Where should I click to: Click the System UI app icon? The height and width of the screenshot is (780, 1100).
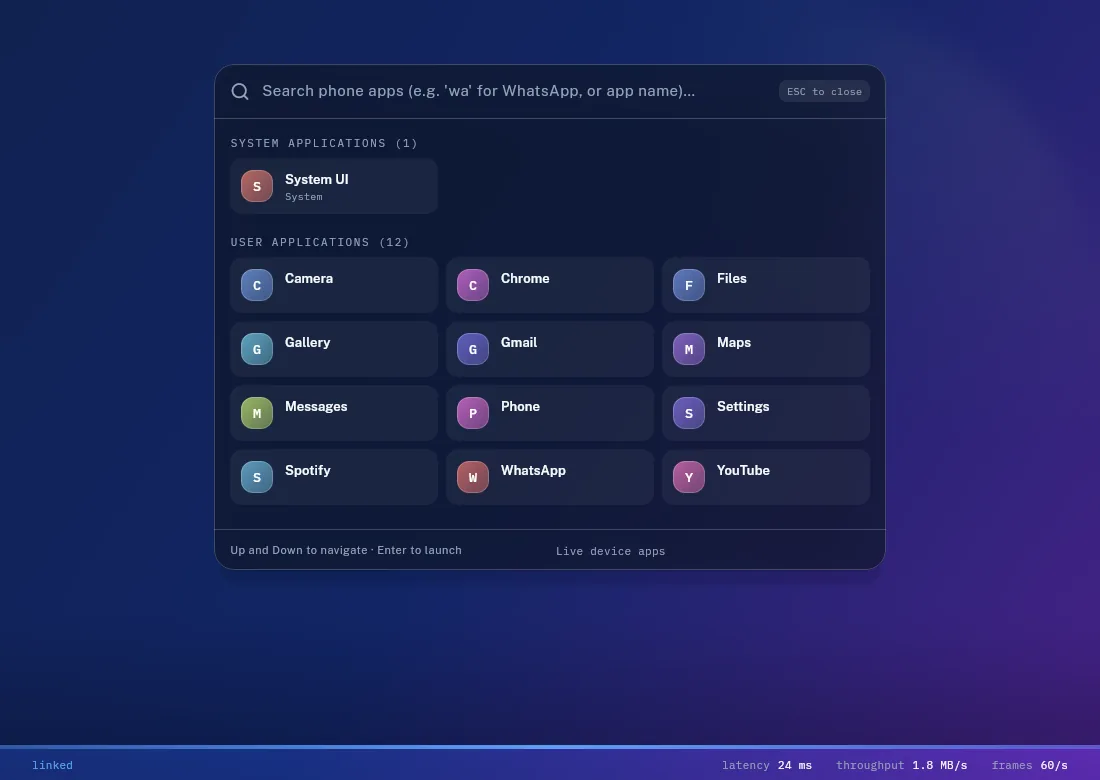coord(257,186)
